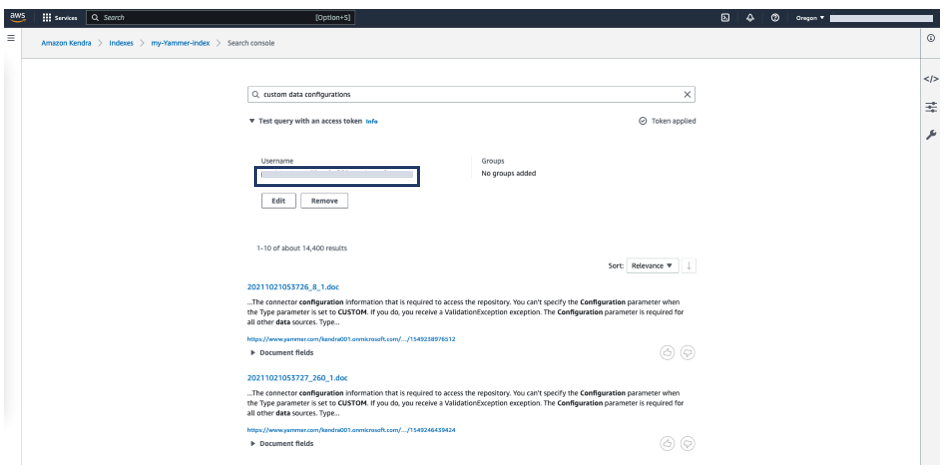Go to Amazon Kendra breadcrumb
The image size is (946, 472).
click(x=66, y=43)
